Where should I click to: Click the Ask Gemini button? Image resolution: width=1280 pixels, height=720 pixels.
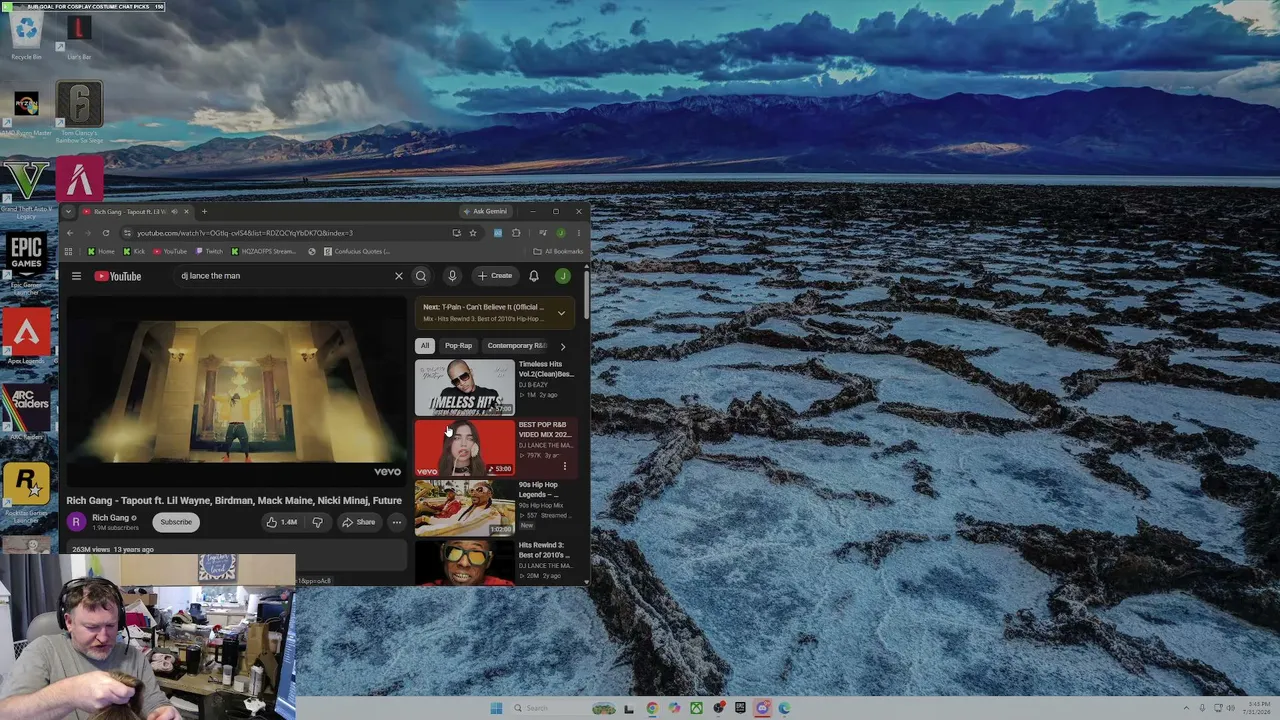(485, 211)
